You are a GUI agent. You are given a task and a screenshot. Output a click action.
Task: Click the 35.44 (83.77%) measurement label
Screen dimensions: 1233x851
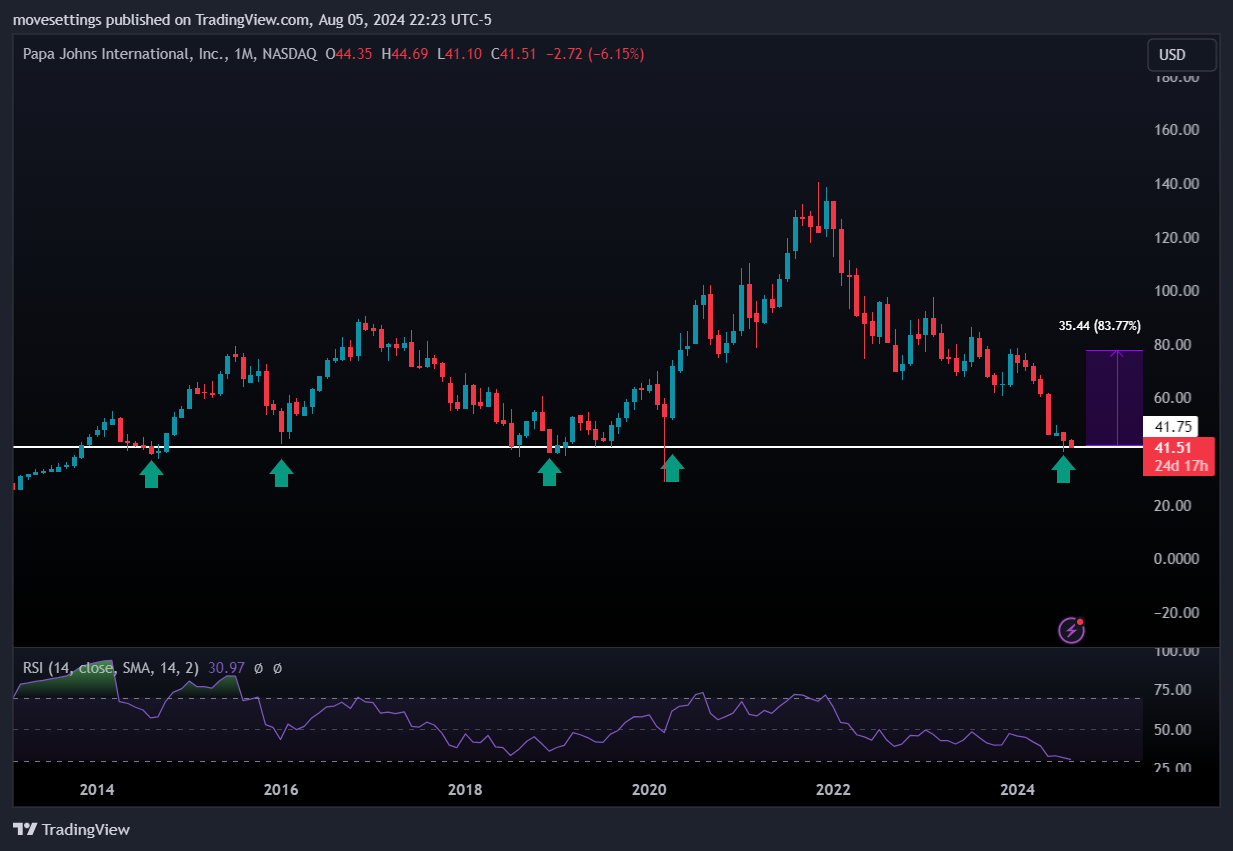click(1100, 326)
